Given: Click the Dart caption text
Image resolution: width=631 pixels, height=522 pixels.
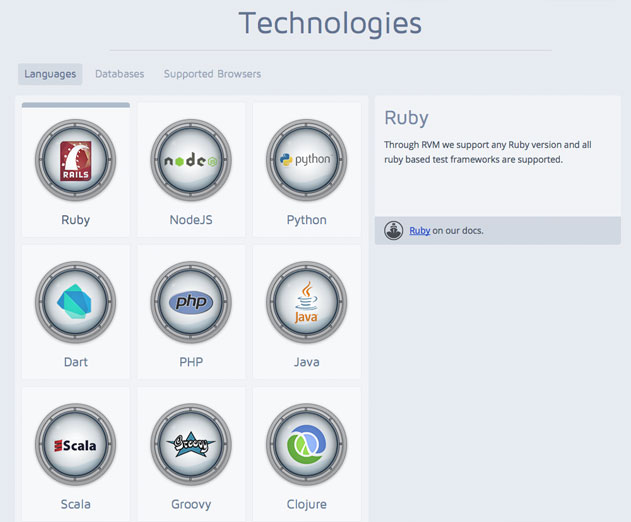Looking at the screenshot, I should [x=76, y=362].
